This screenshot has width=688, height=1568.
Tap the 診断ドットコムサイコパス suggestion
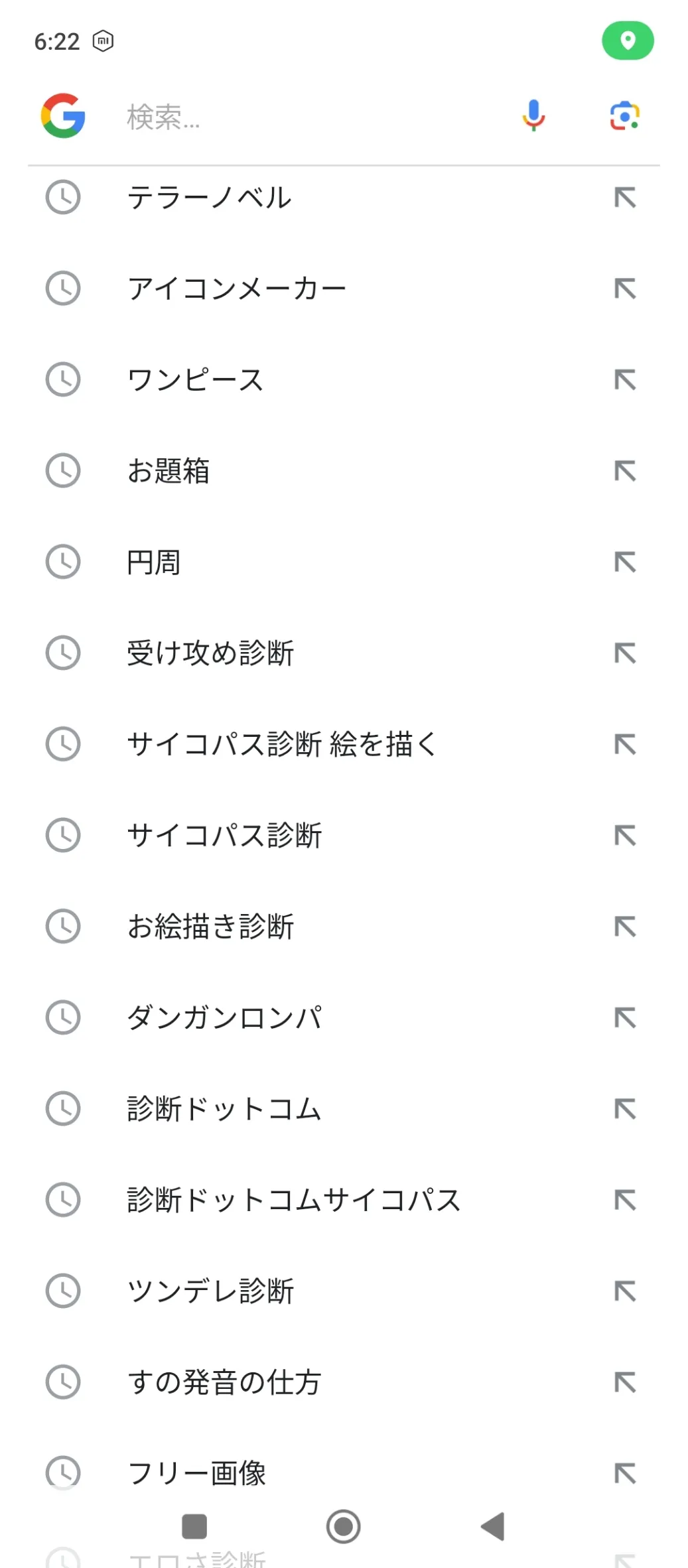[293, 1200]
